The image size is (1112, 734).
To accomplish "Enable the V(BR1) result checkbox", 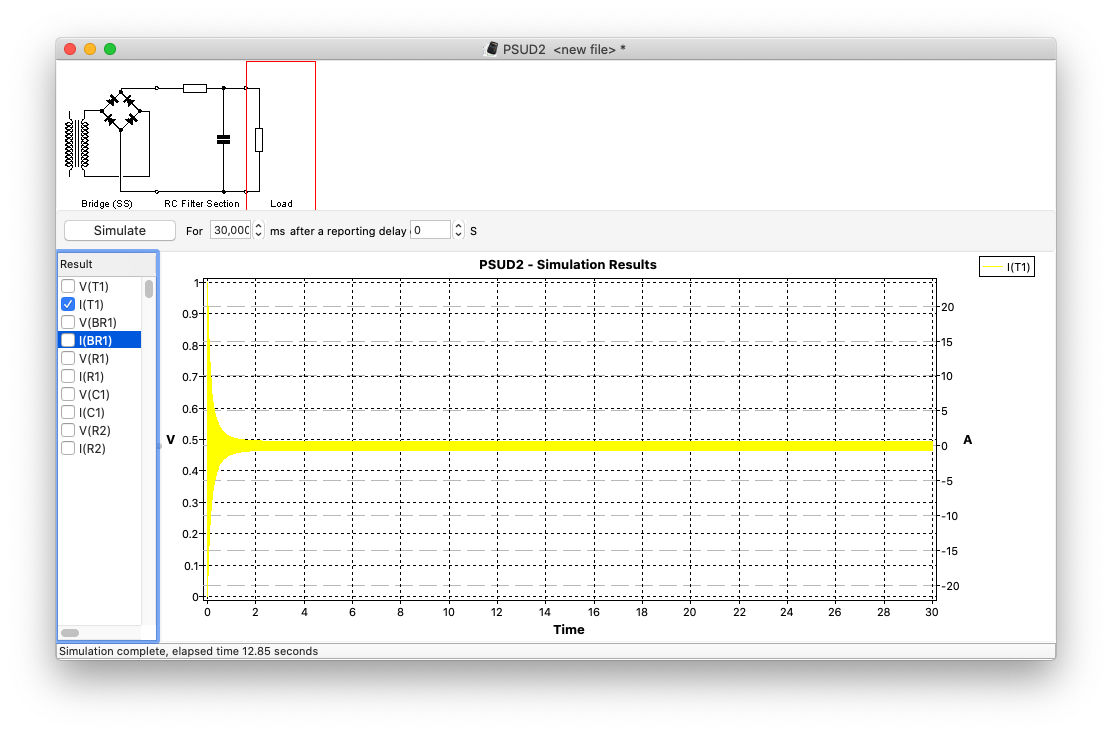I will point(68,323).
